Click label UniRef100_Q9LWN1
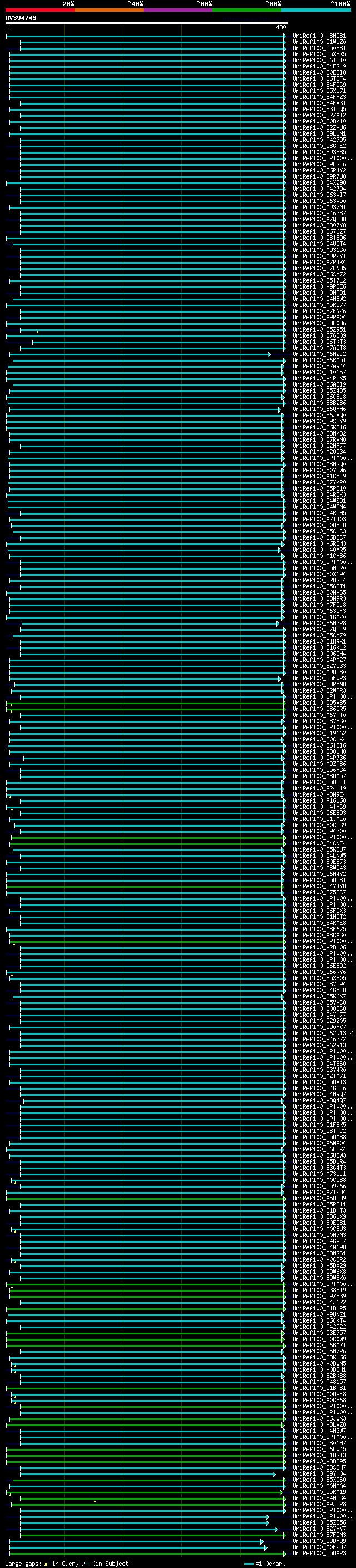356x1568 pixels. pos(319,133)
